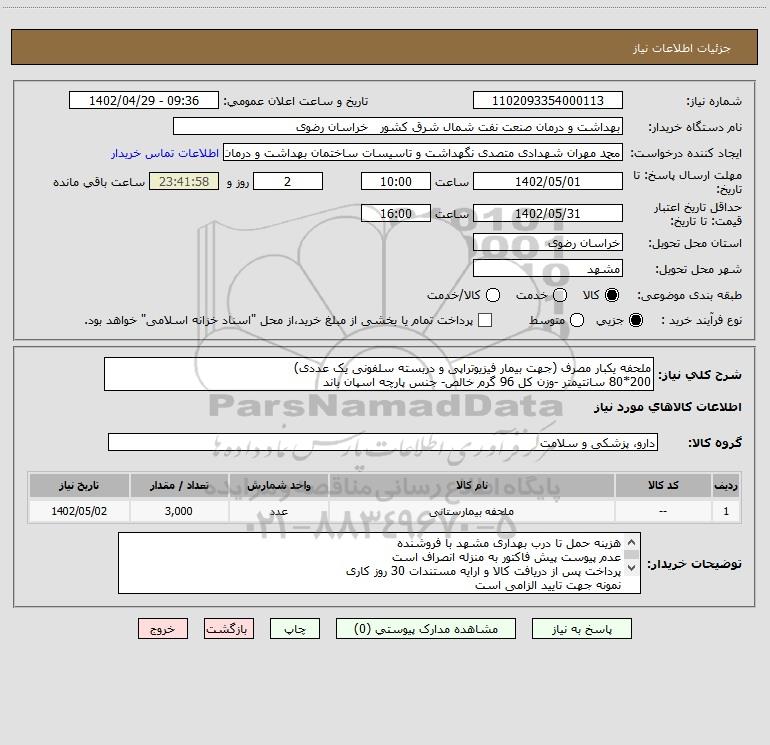
Task: Click the price validity date 1402/05/31
Action: [x=548, y=214]
